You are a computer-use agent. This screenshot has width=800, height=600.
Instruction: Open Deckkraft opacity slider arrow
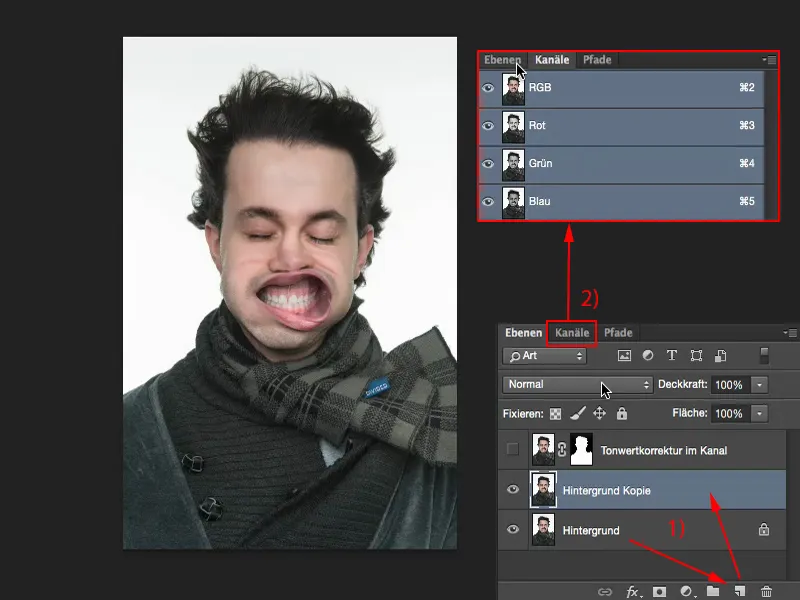[x=760, y=385]
